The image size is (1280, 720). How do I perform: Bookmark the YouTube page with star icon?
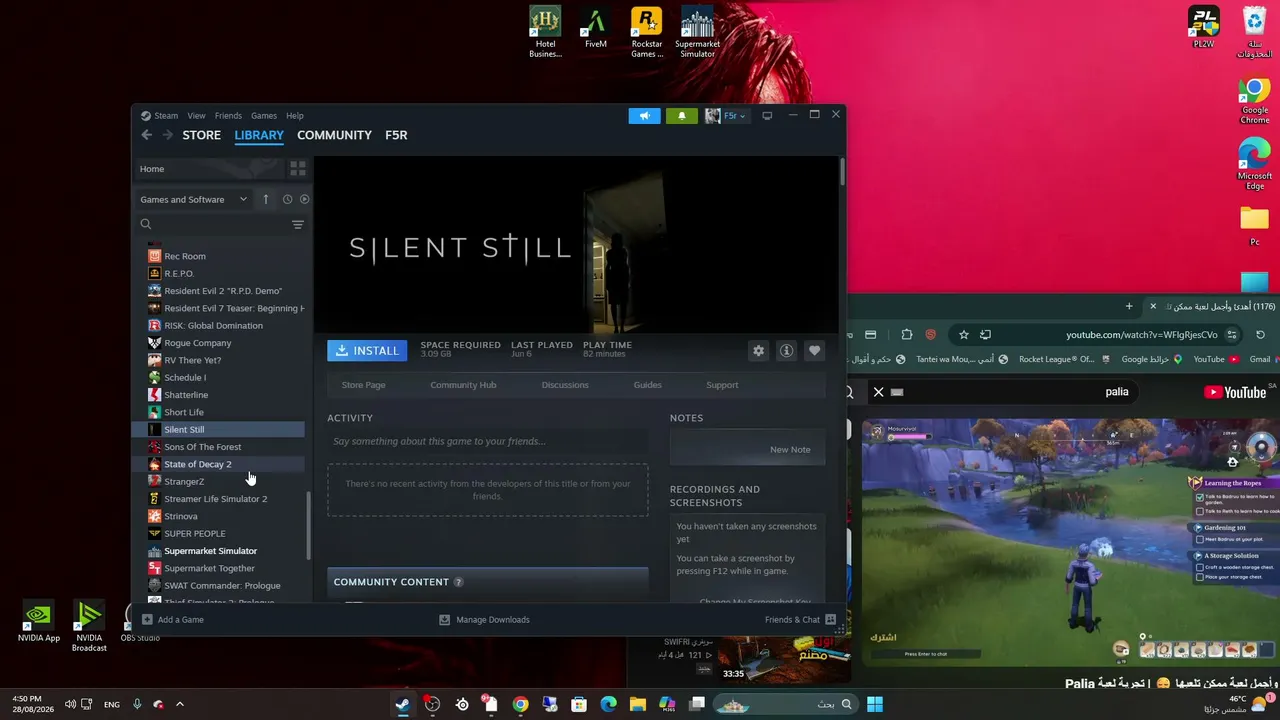tap(963, 334)
